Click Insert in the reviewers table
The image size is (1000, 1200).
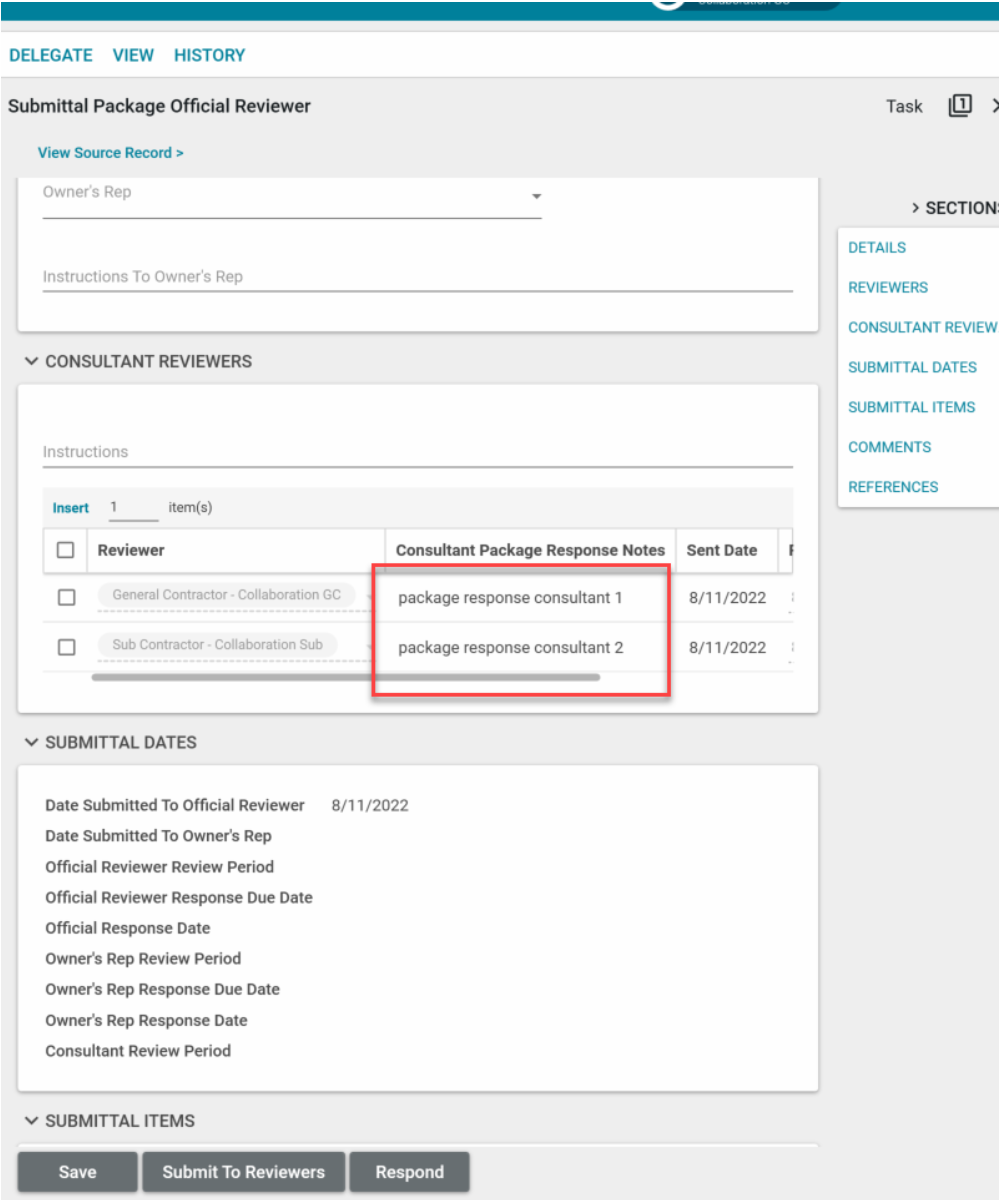[70, 508]
